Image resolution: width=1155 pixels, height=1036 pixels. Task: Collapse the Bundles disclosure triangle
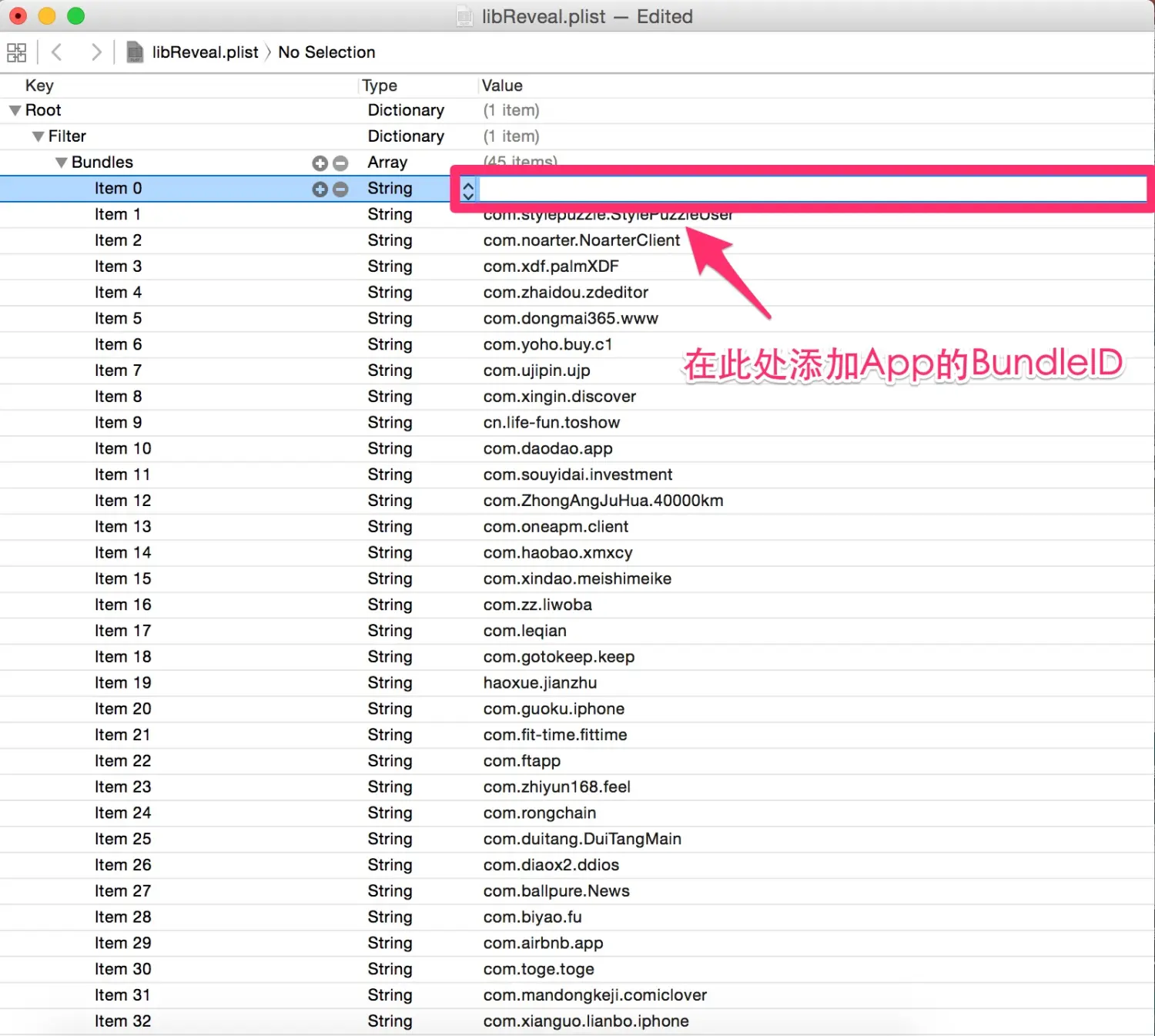click(x=61, y=163)
